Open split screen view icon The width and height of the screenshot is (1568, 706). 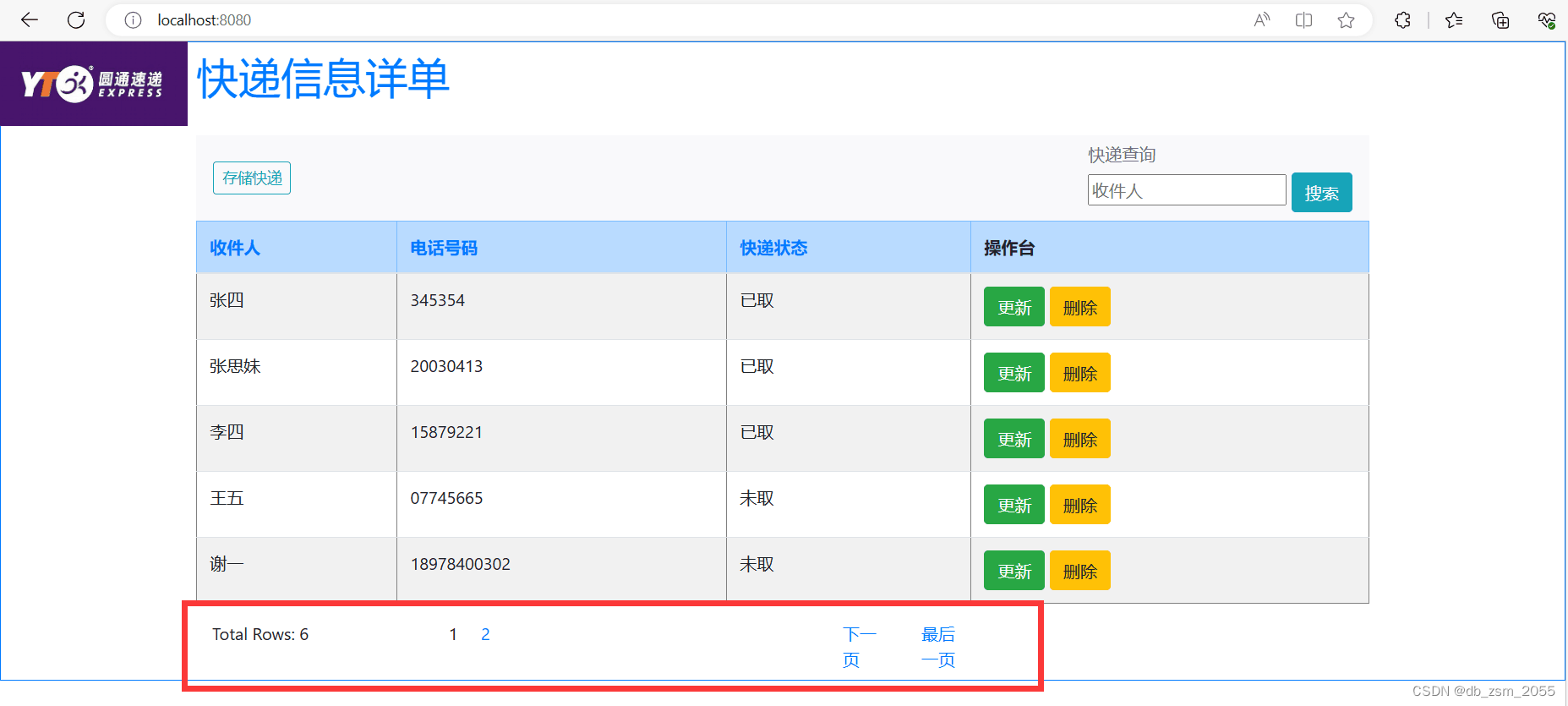click(x=1303, y=20)
